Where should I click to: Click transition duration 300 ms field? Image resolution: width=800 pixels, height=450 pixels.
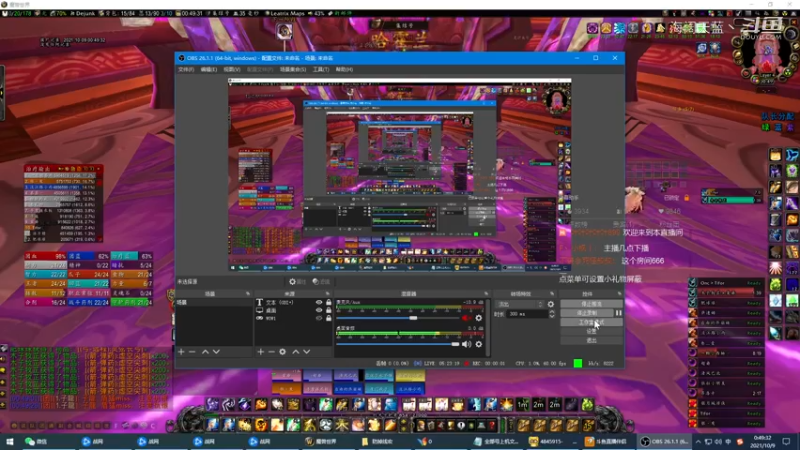click(527, 314)
